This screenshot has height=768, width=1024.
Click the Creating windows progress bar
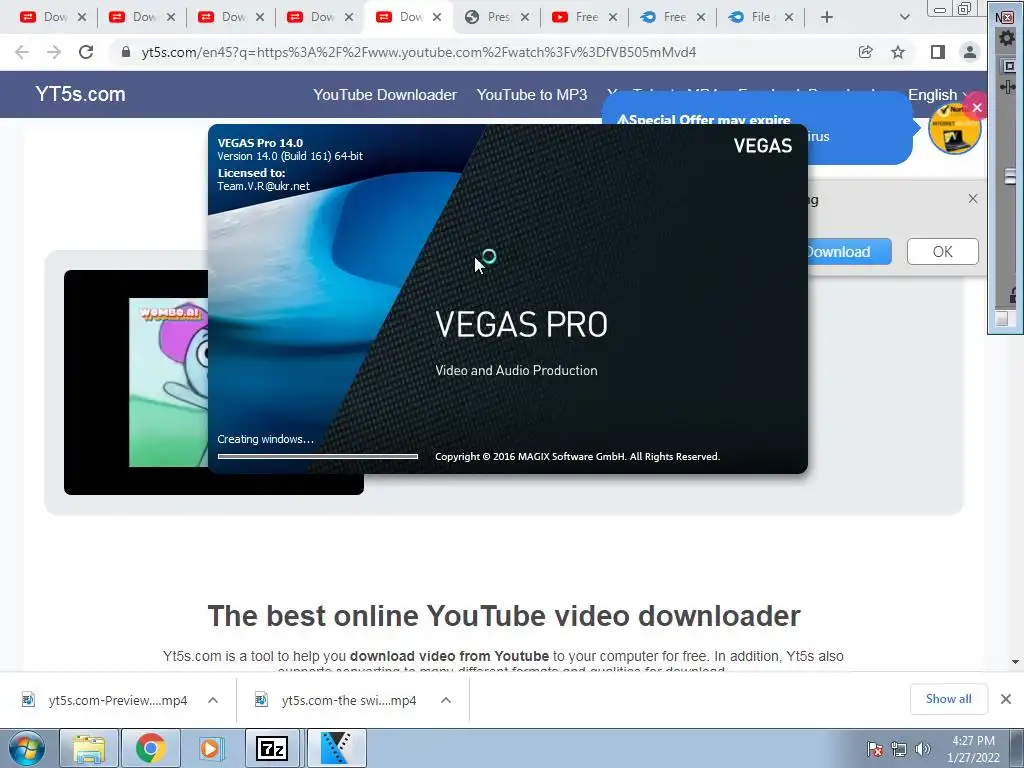317,456
